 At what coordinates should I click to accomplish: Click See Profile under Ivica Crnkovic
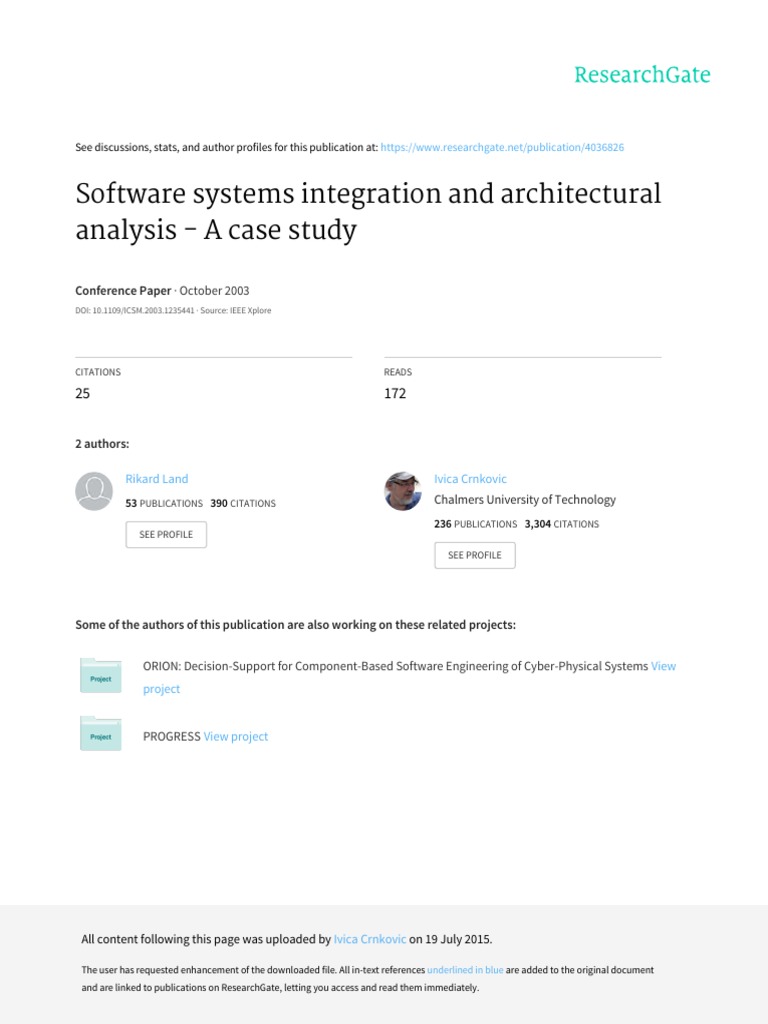point(475,555)
